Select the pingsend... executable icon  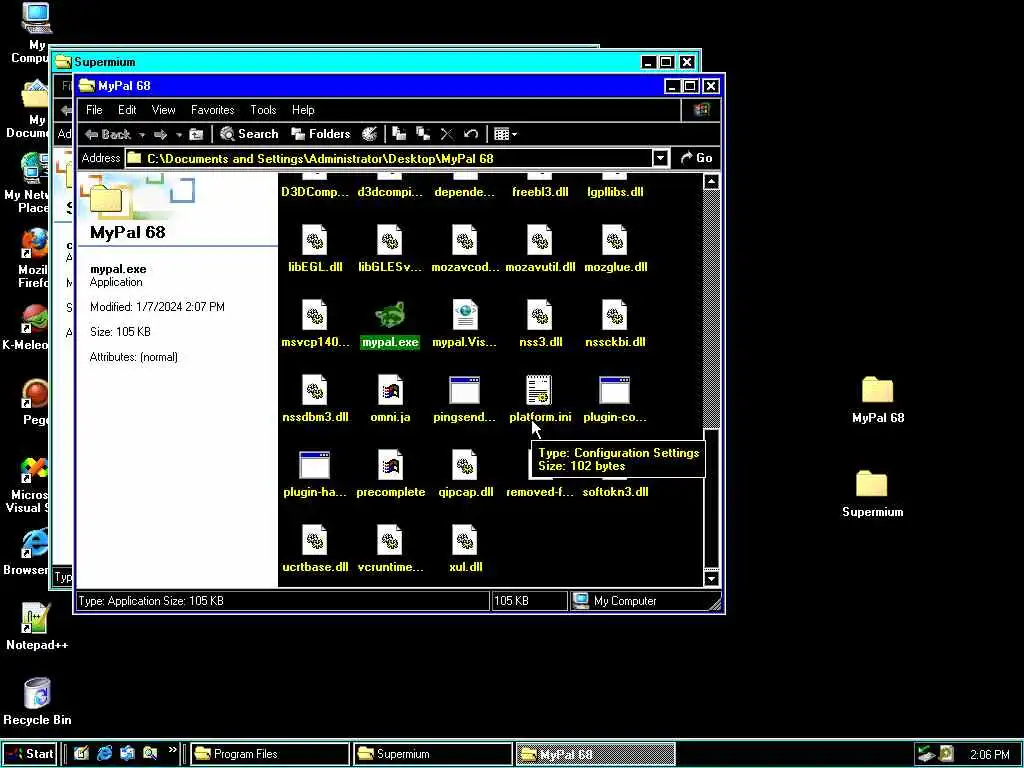click(x=465, y=391)
